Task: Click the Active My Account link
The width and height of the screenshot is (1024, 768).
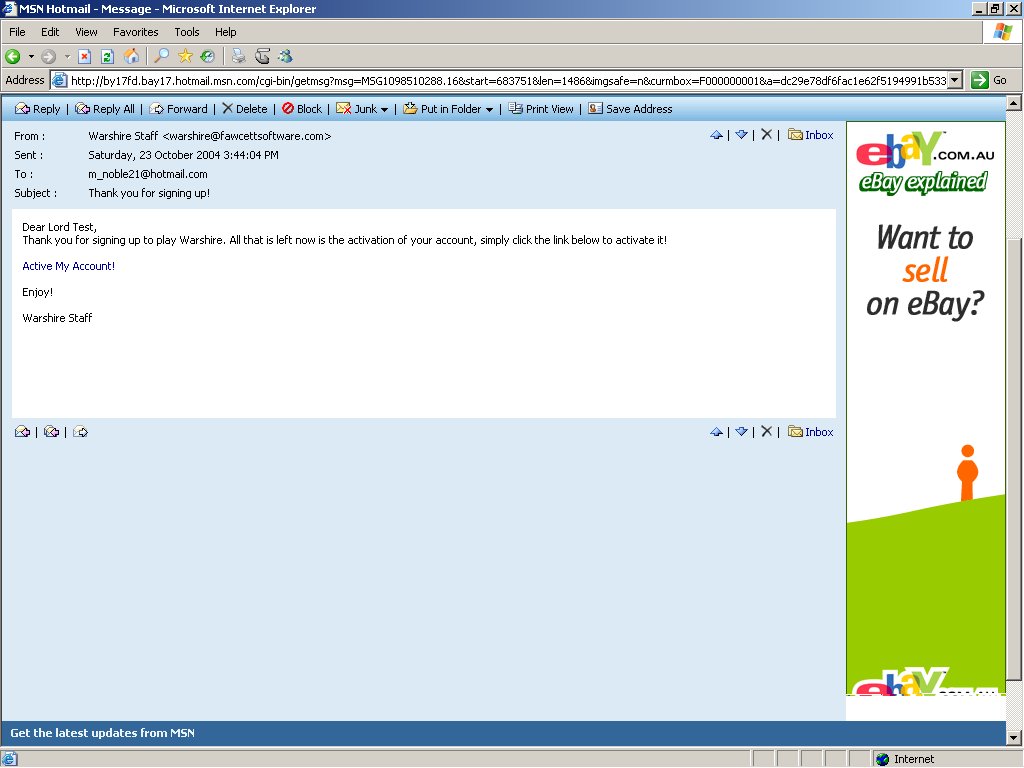Action: pyautogui.click(x=68, y=266)
